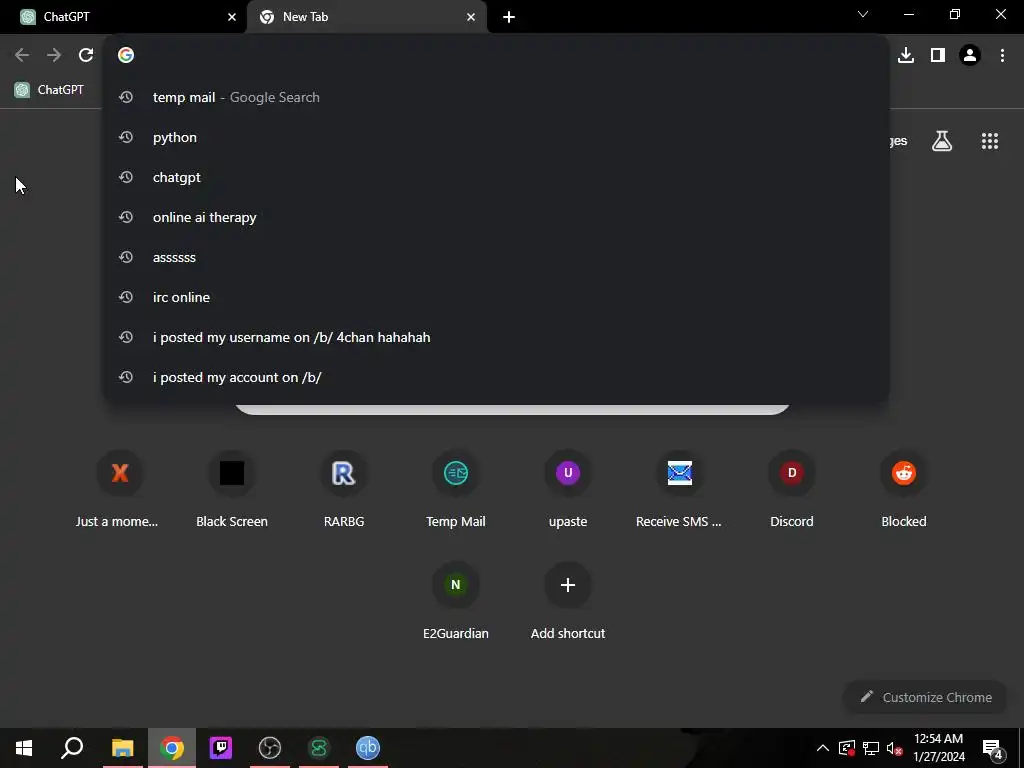Open the 'Just a mome...' shortcut
1024x768 pixels.
coord(120,490)
